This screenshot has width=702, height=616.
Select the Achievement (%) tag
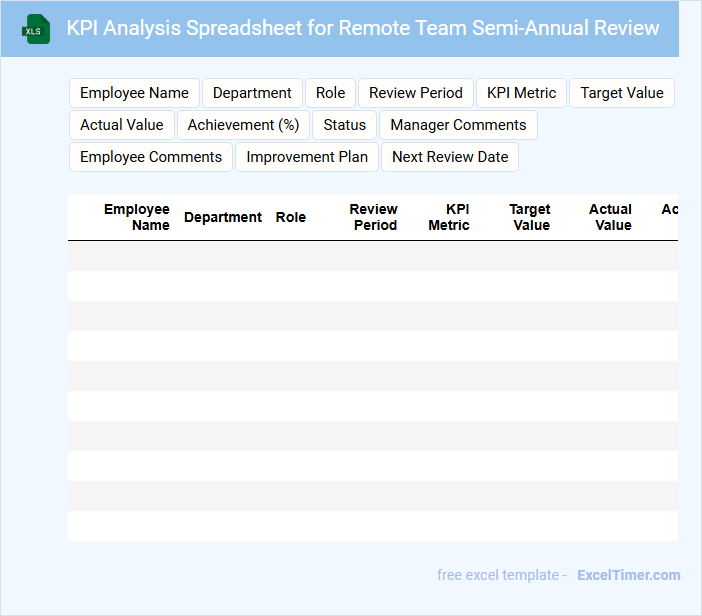243,125
